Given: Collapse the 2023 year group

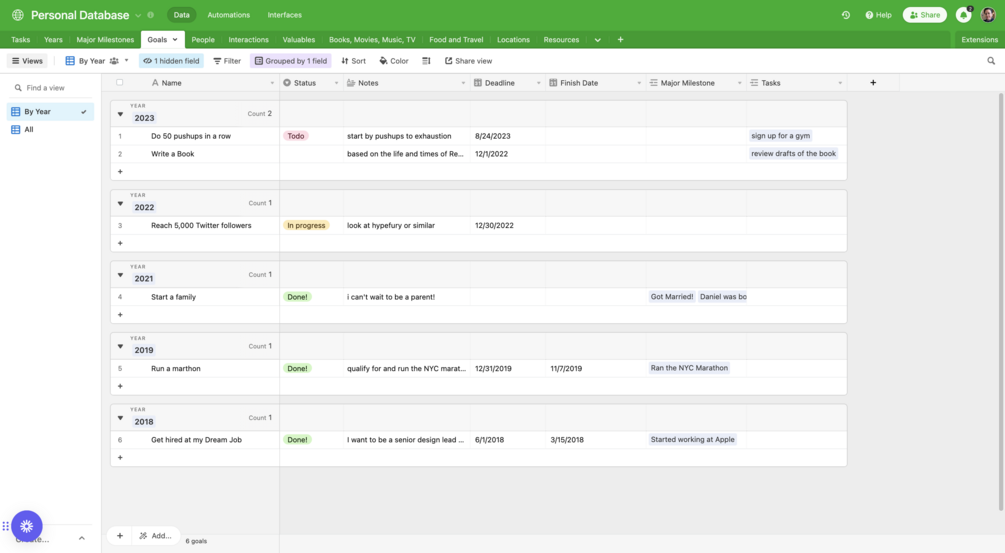Looking at the screenshot, I should tap(120, 115).
